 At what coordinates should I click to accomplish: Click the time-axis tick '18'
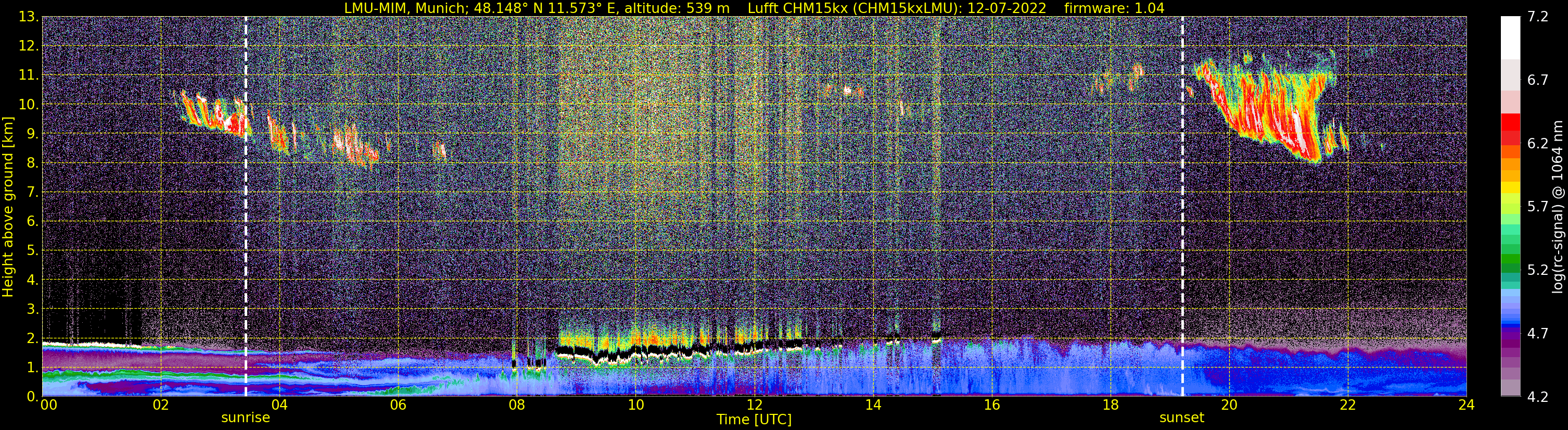point(1110,405)
